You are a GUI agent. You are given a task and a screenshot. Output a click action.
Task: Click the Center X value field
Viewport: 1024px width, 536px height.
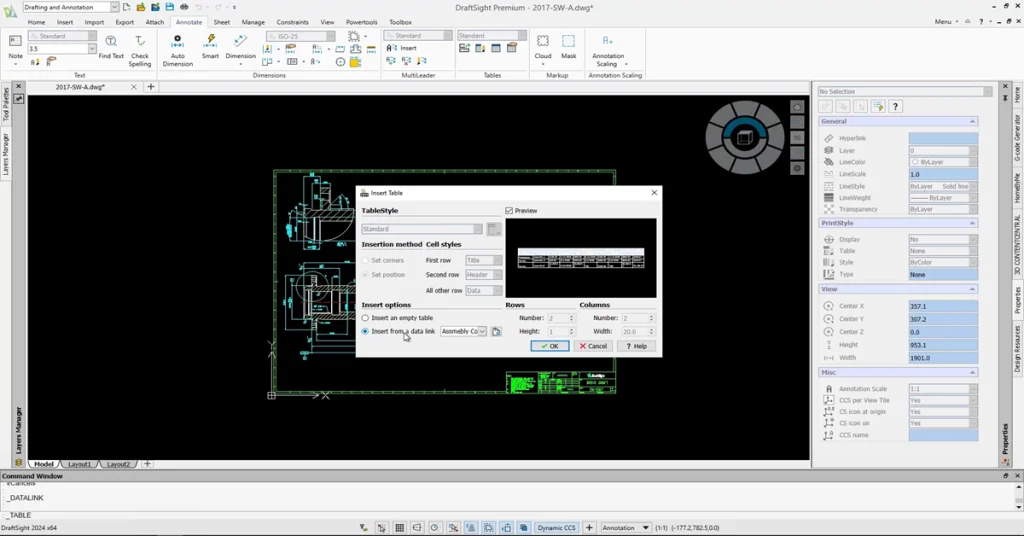coord(942,306)
